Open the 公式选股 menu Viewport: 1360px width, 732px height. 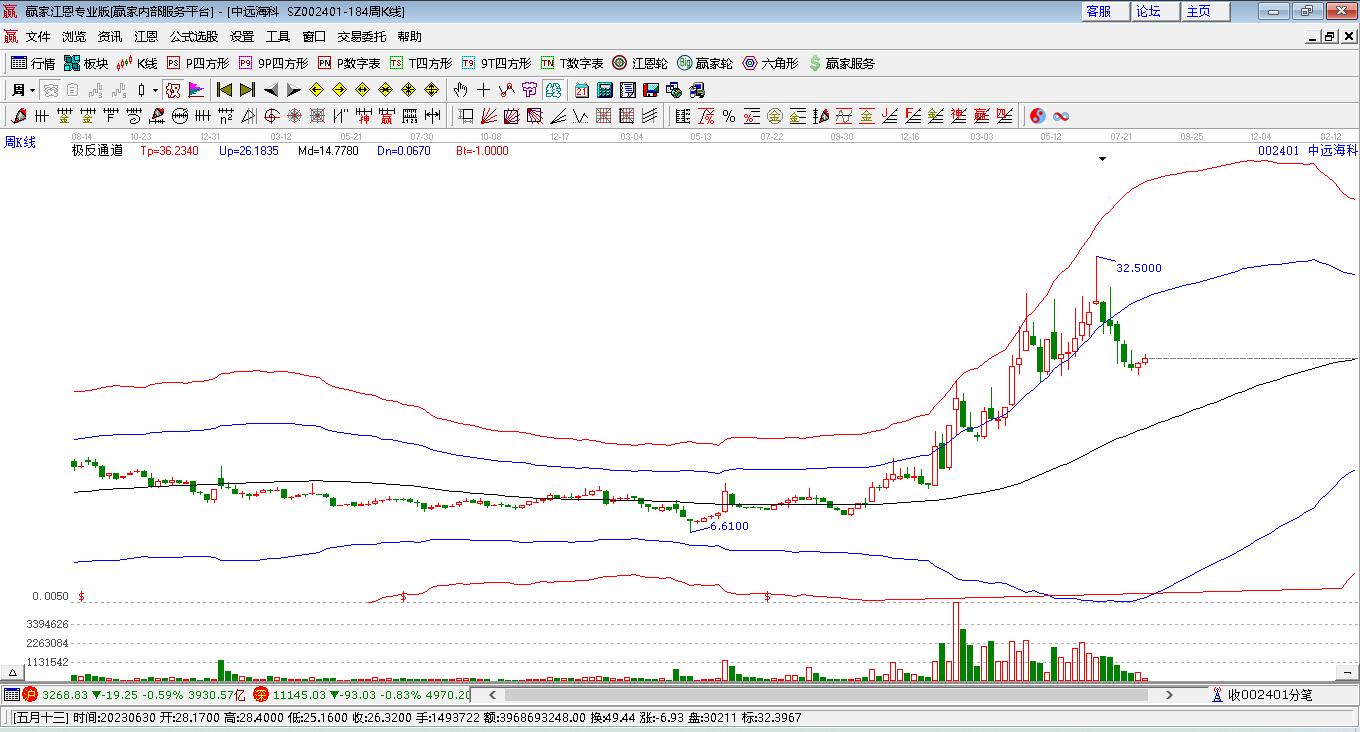(194, 37)
